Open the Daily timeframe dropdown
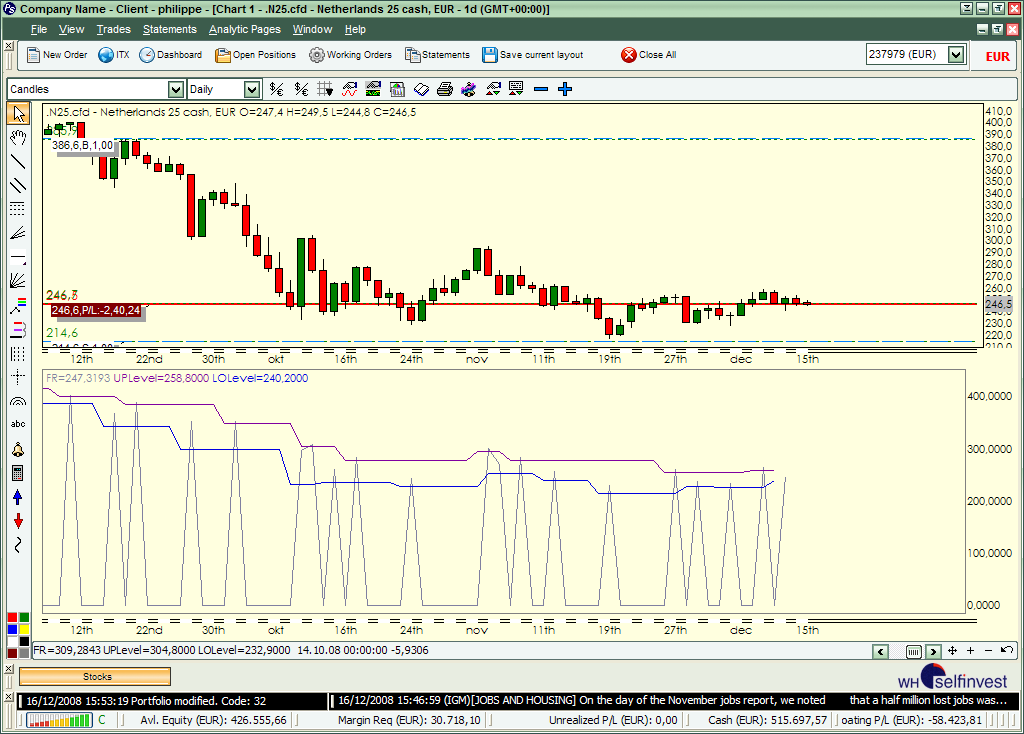This screenshot has width=1024, height=734. 252,89
